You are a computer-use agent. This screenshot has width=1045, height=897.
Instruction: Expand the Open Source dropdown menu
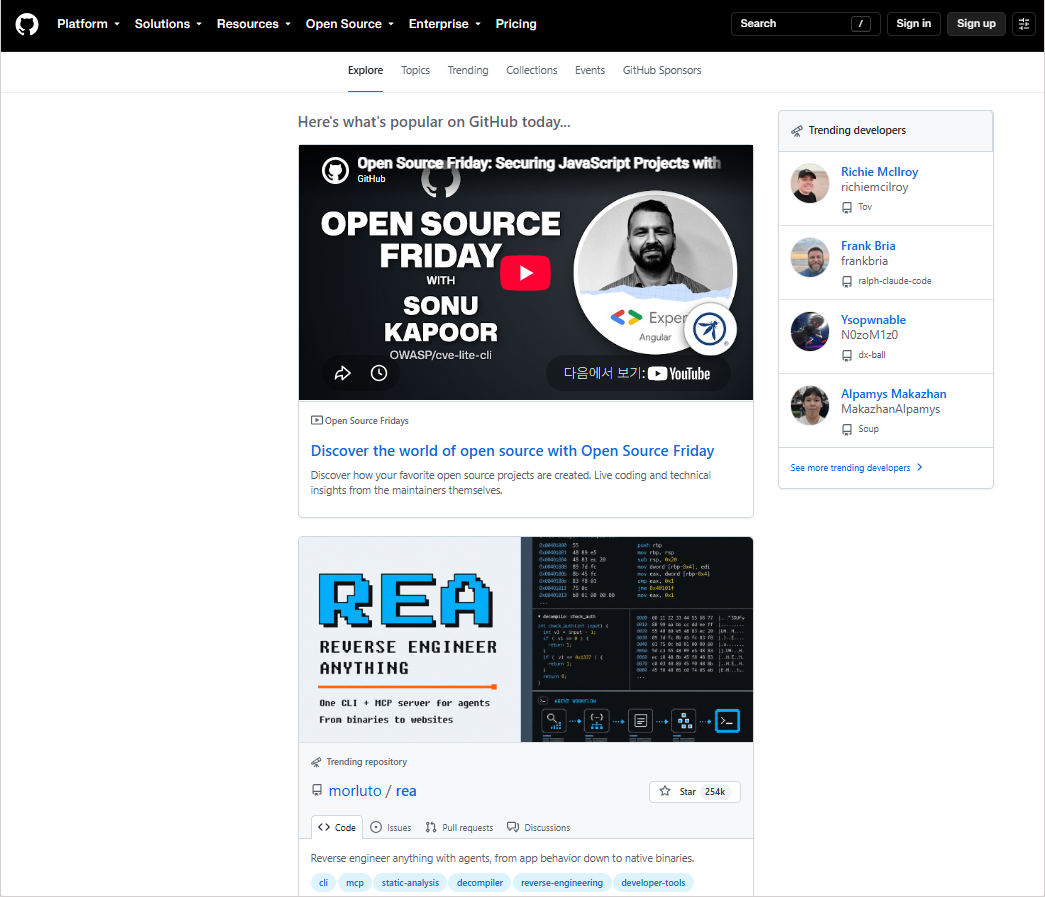350,24
